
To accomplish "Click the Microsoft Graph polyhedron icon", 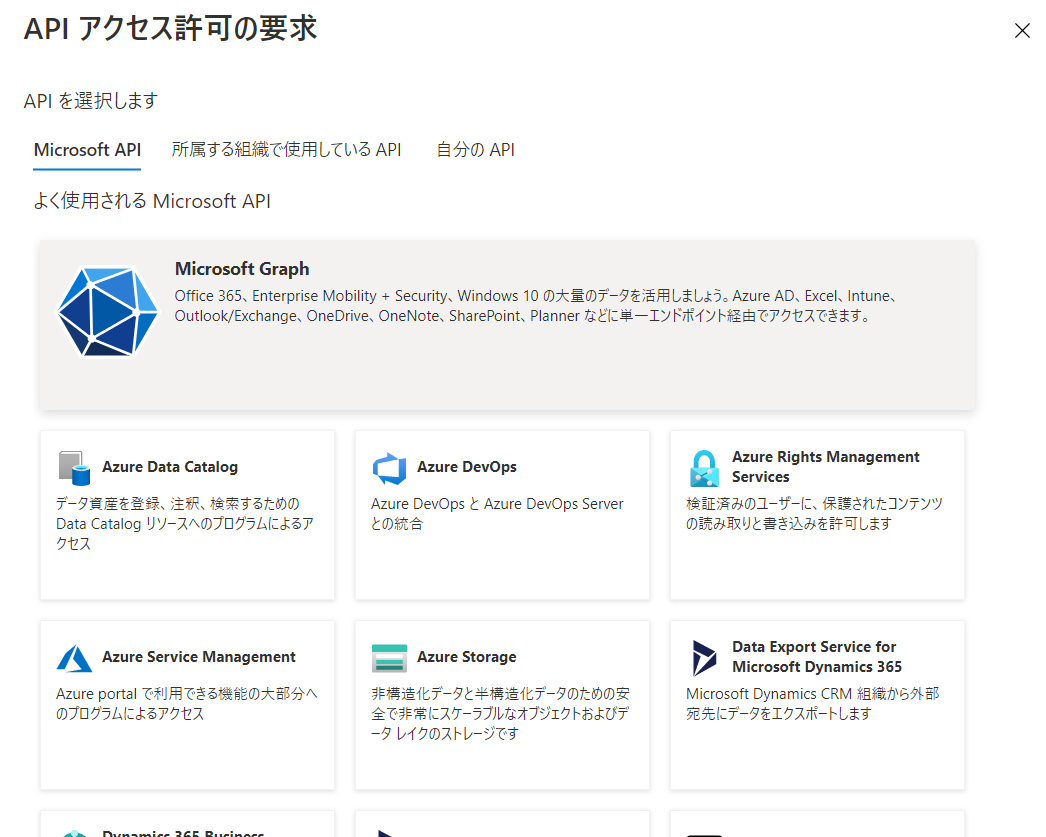I will coord(107,311).
